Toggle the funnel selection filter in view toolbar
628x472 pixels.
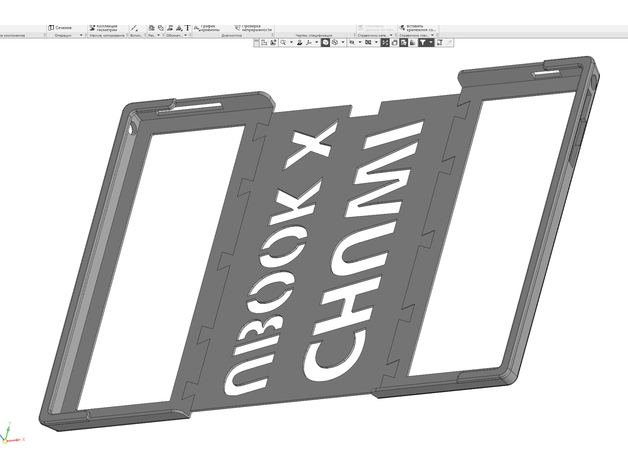[422, 44]
